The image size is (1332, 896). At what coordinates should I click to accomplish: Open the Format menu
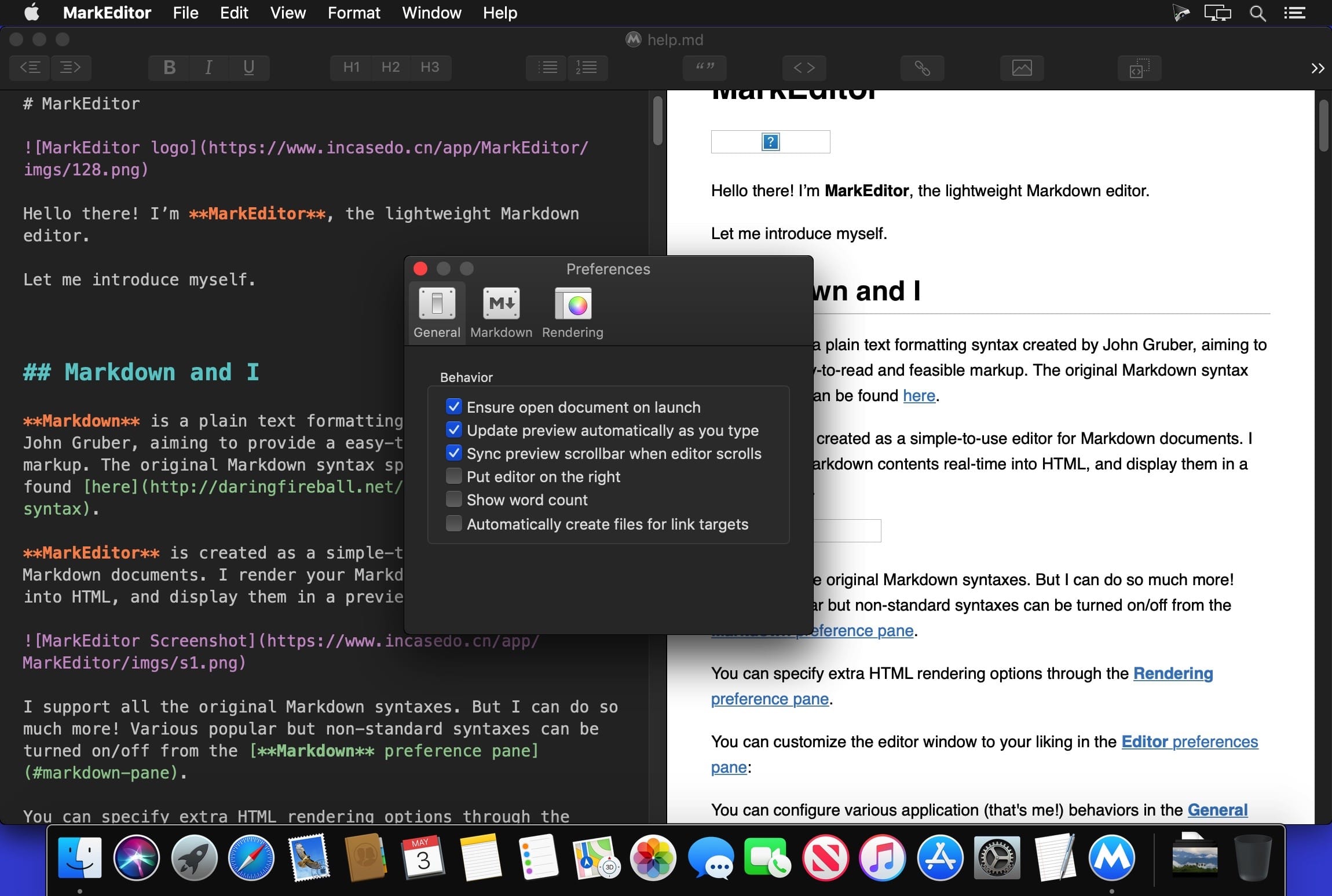pyautogui.click(x=354, y=13)
